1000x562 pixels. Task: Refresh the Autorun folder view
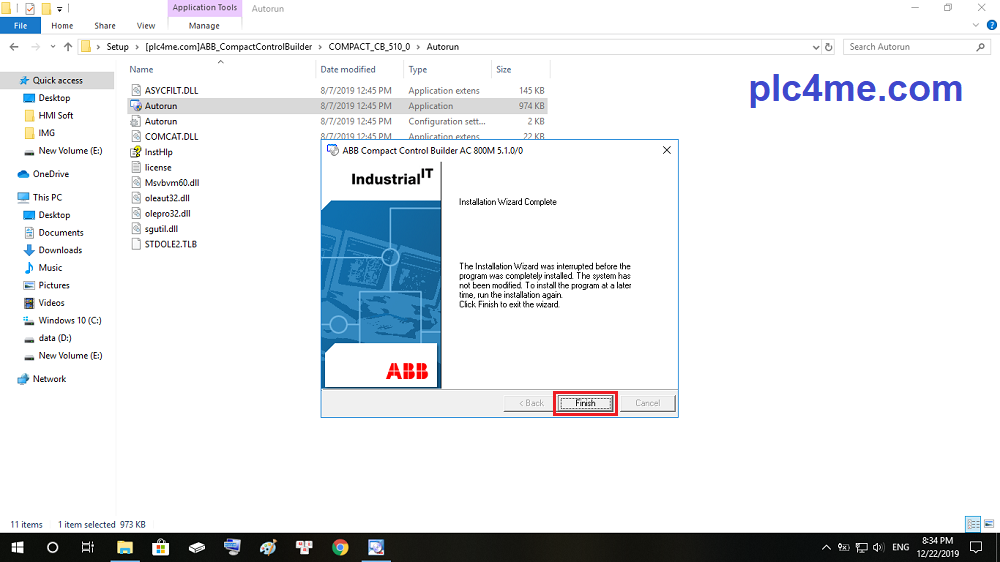click(x=828, y=47)
